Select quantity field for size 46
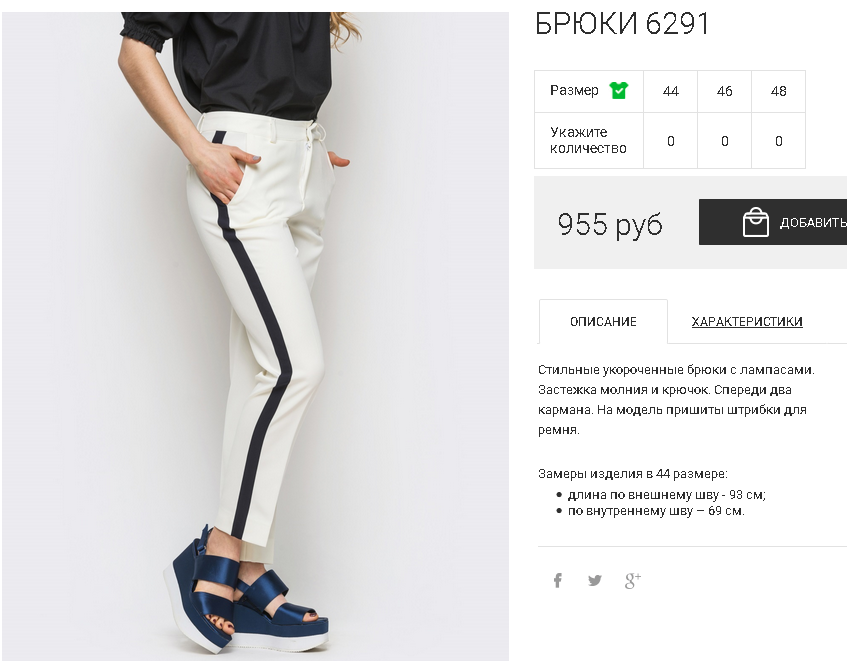Image resolution: width=847 pixels, height=661 pixels. [x=724, y=141]
